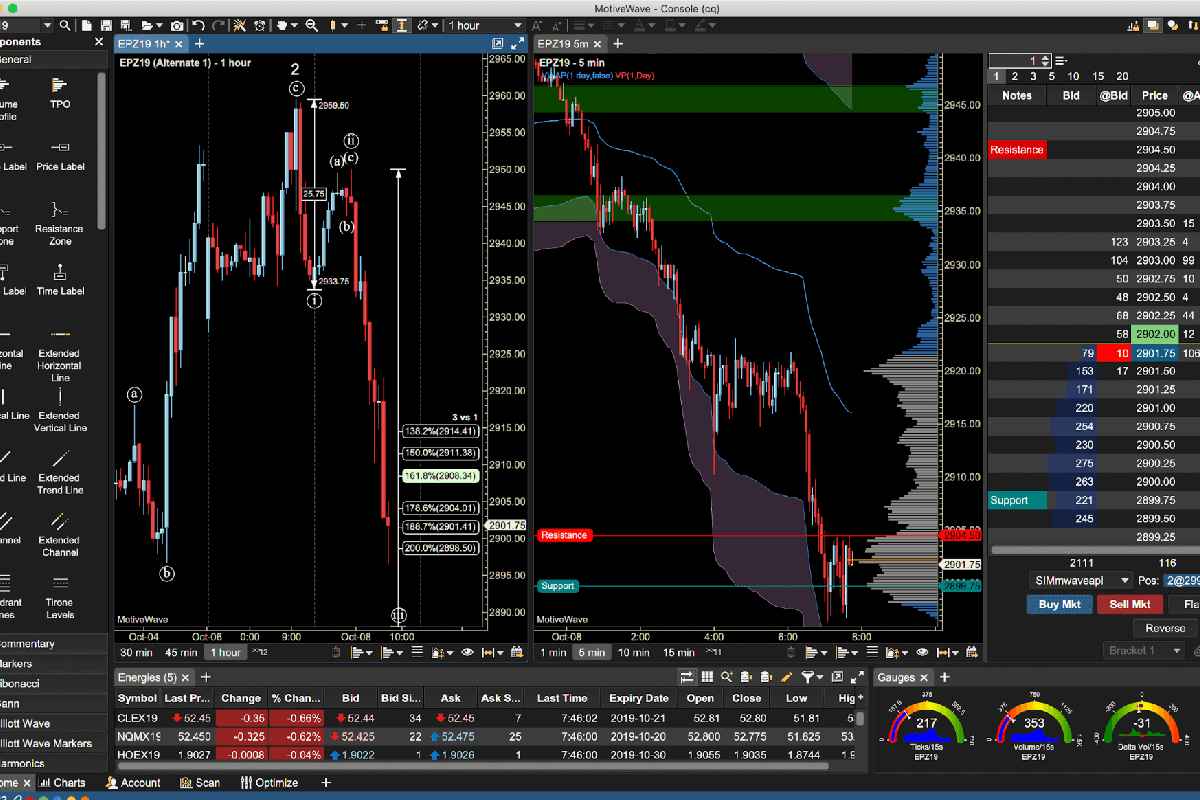Click the pencil edit icon in Energies panel
The height and width of the screenshot is (800, 1200).
(x=786, y=677)
